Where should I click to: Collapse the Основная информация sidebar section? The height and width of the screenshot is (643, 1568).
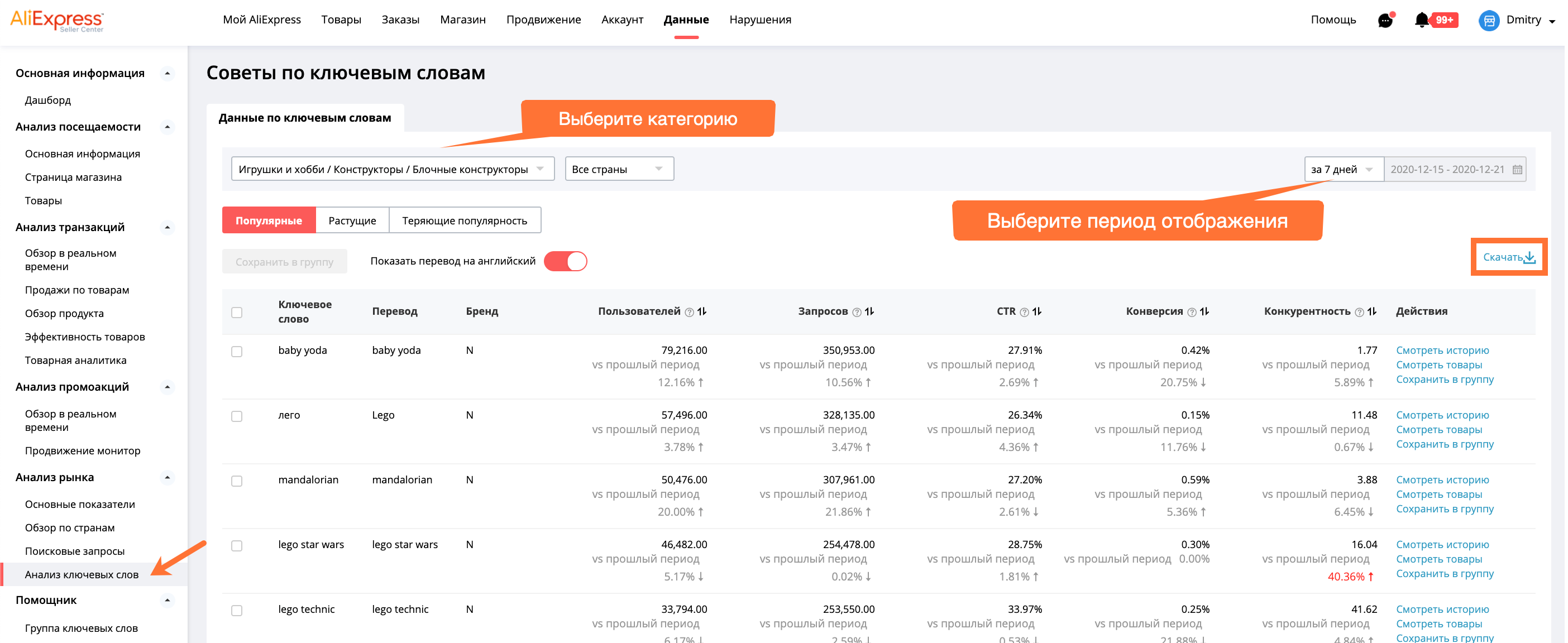(168, 74)
